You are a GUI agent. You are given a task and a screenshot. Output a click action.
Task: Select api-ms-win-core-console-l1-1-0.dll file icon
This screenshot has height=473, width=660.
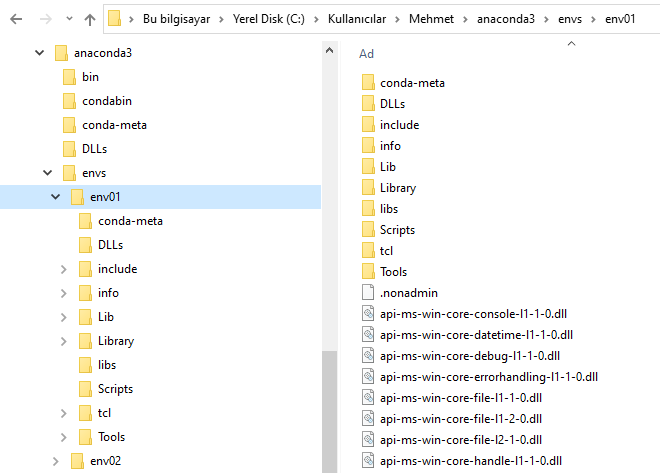click(x=368, y=314)
